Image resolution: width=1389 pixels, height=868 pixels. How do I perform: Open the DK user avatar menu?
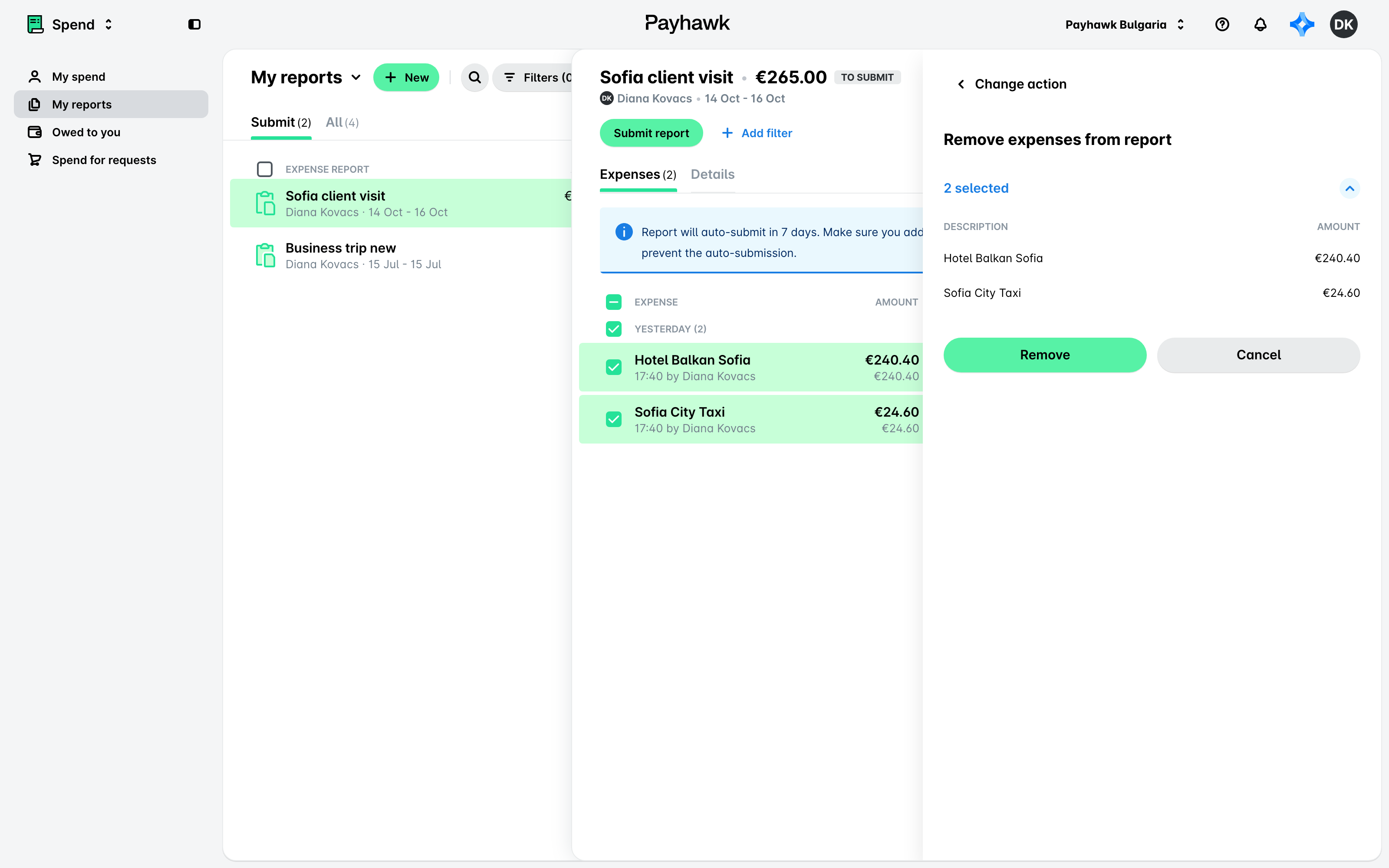click(x=1344, y=24)
